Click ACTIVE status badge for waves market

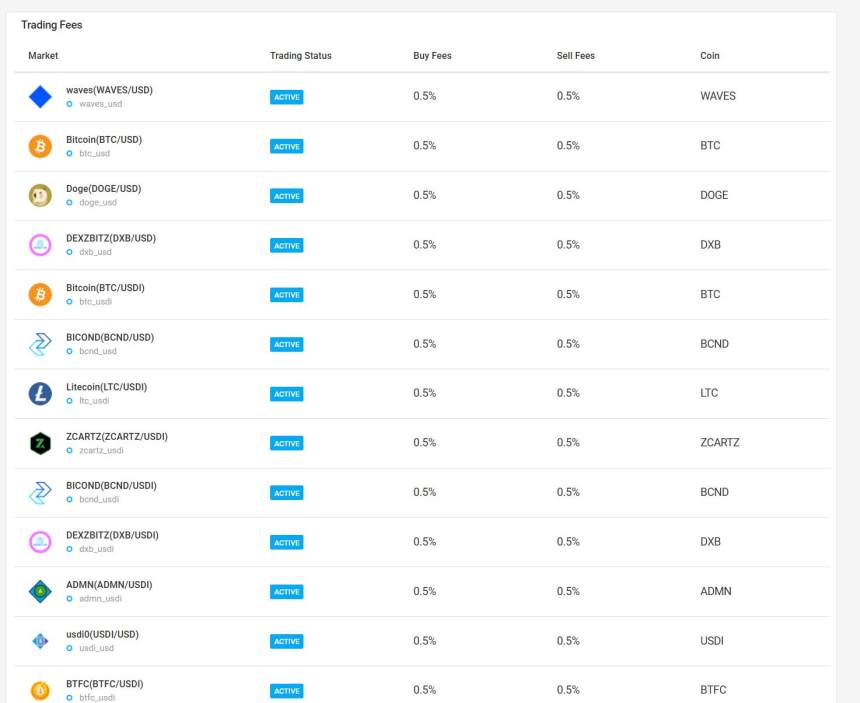pyautogui.click(x=287, y=97)
